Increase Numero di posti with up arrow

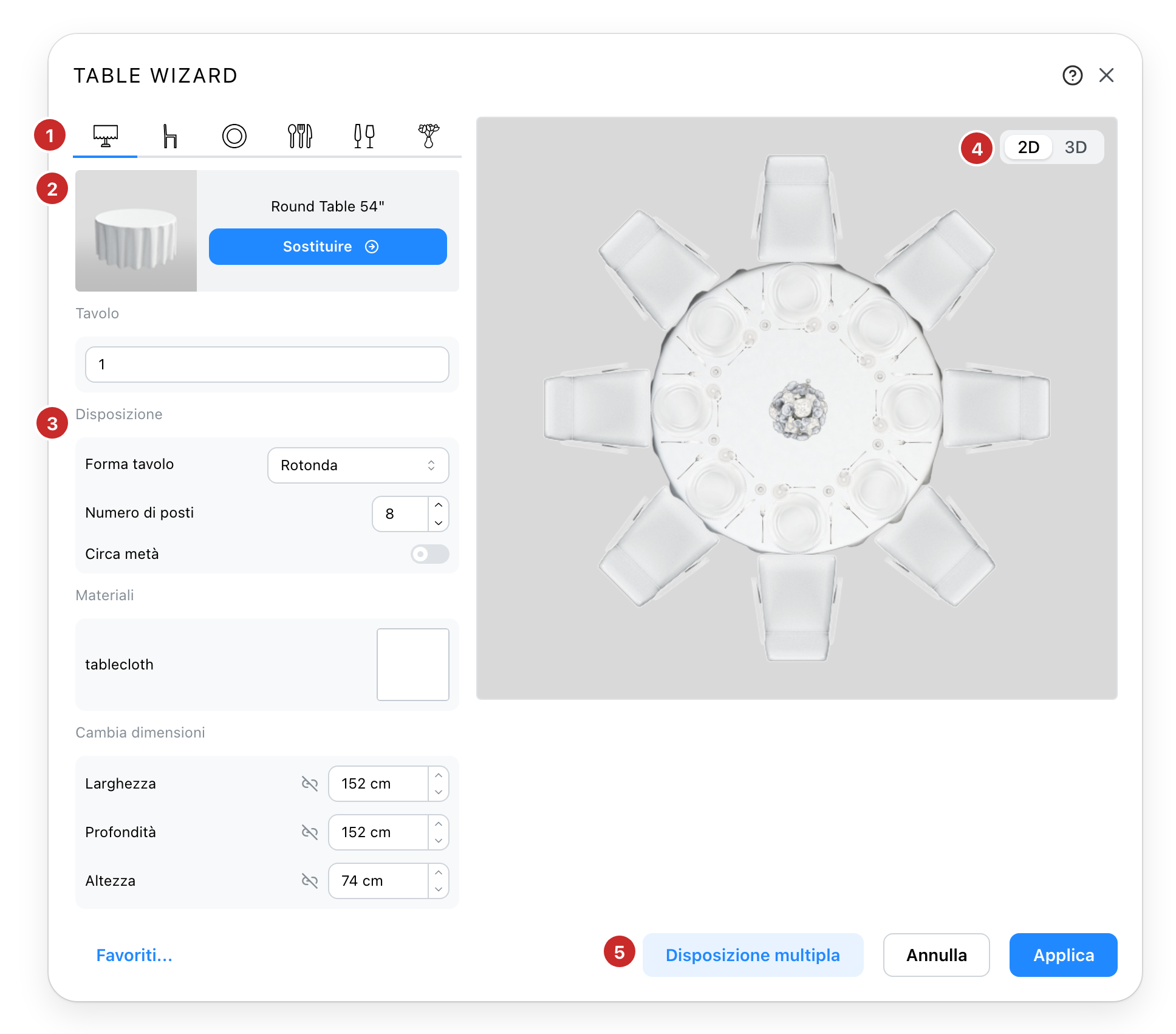[439, 505]
